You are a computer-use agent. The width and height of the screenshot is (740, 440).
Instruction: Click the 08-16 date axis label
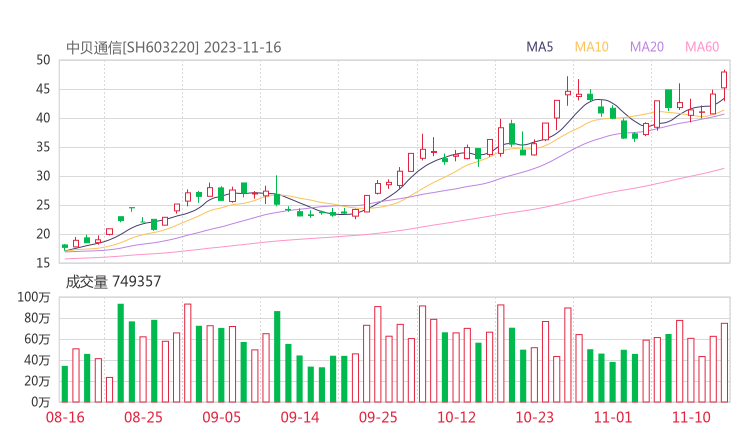pos(65,417)
